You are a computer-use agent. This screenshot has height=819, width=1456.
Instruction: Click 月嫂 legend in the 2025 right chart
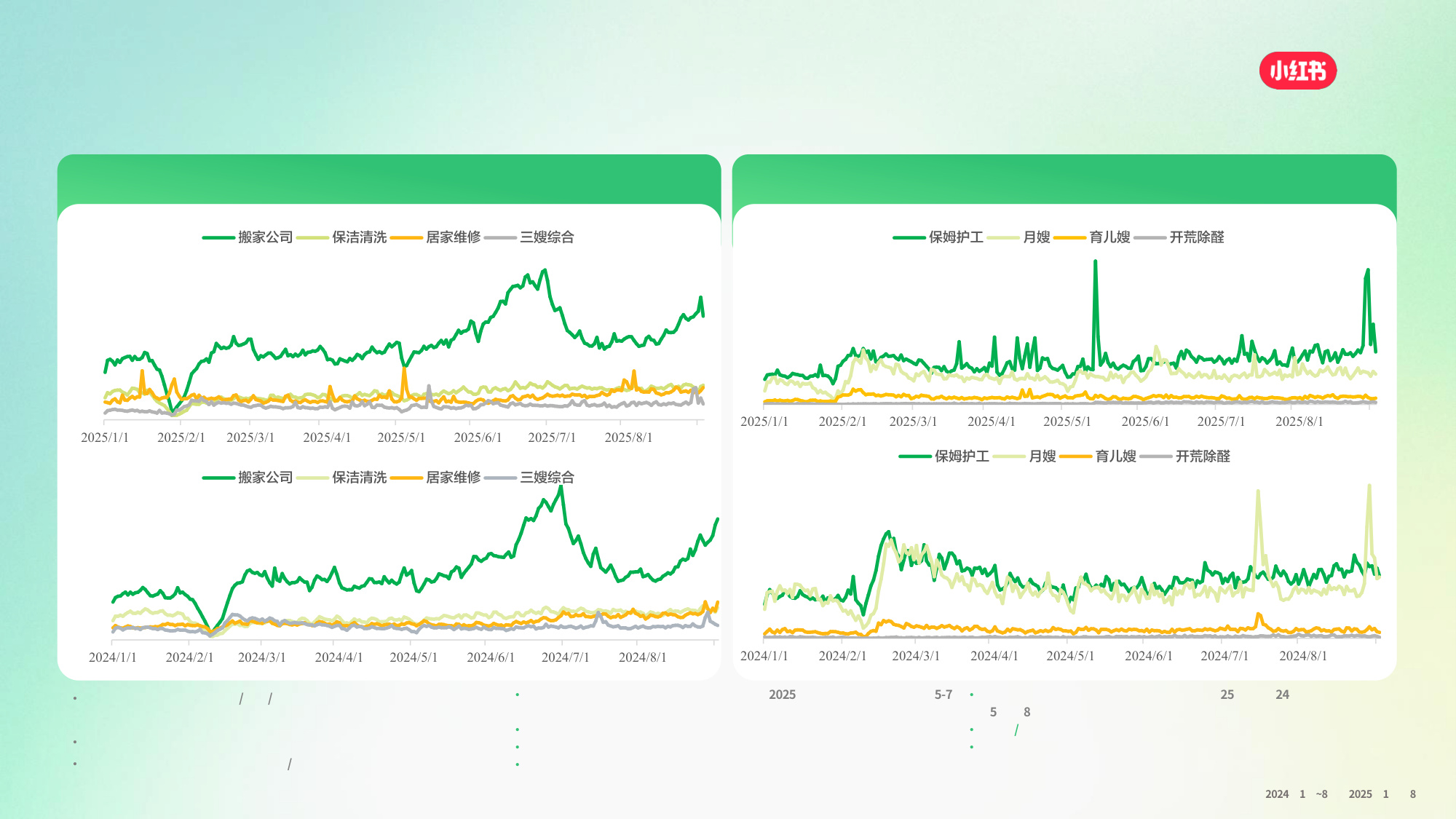[1036, 237]
